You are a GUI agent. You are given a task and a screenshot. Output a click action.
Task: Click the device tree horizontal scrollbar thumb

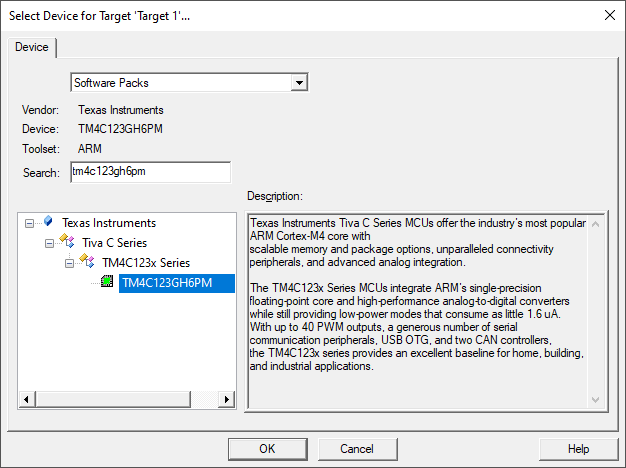[113, 399]
